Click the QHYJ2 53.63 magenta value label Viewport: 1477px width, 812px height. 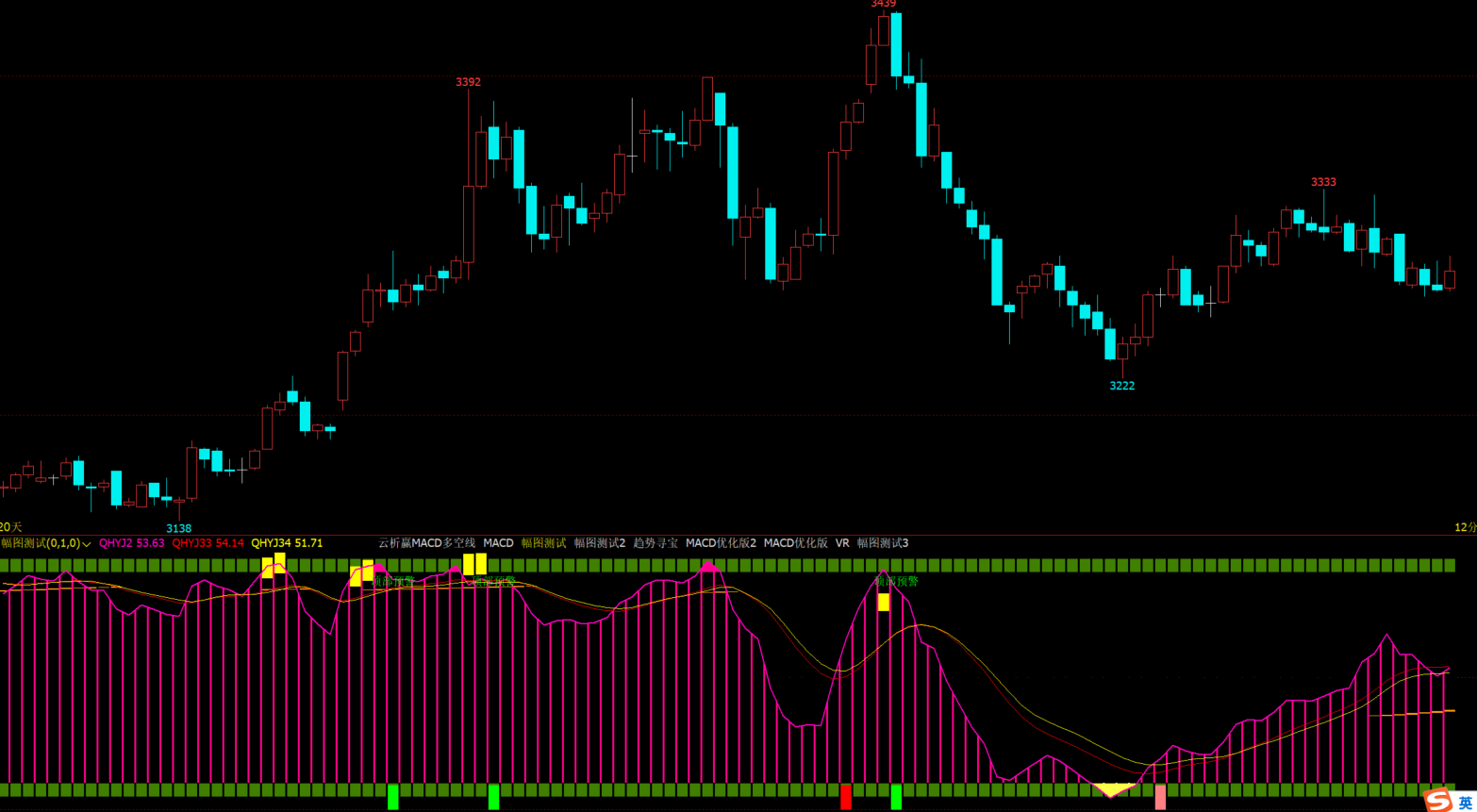point(131,543)
